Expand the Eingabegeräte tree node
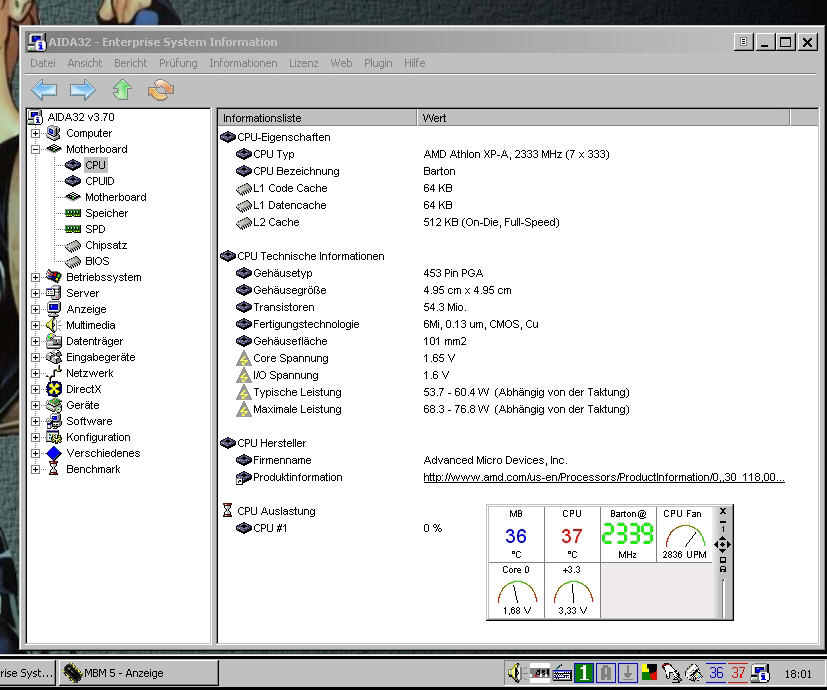827x690 pixels. [x=35, y=357]
